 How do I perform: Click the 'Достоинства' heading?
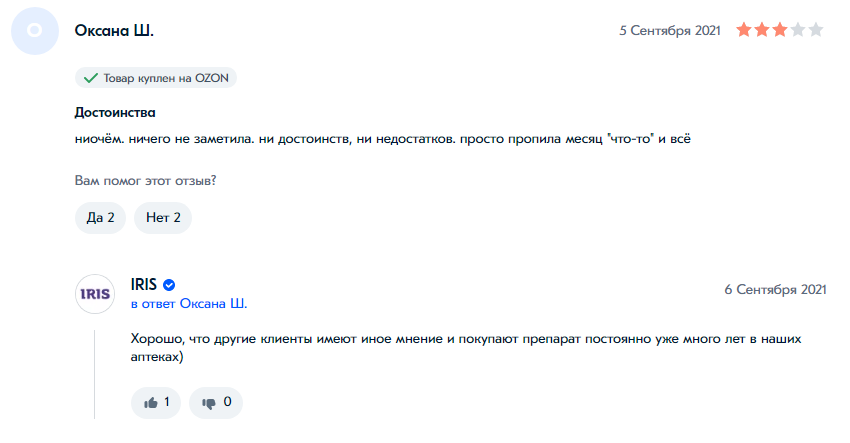(x=115, y=113)
